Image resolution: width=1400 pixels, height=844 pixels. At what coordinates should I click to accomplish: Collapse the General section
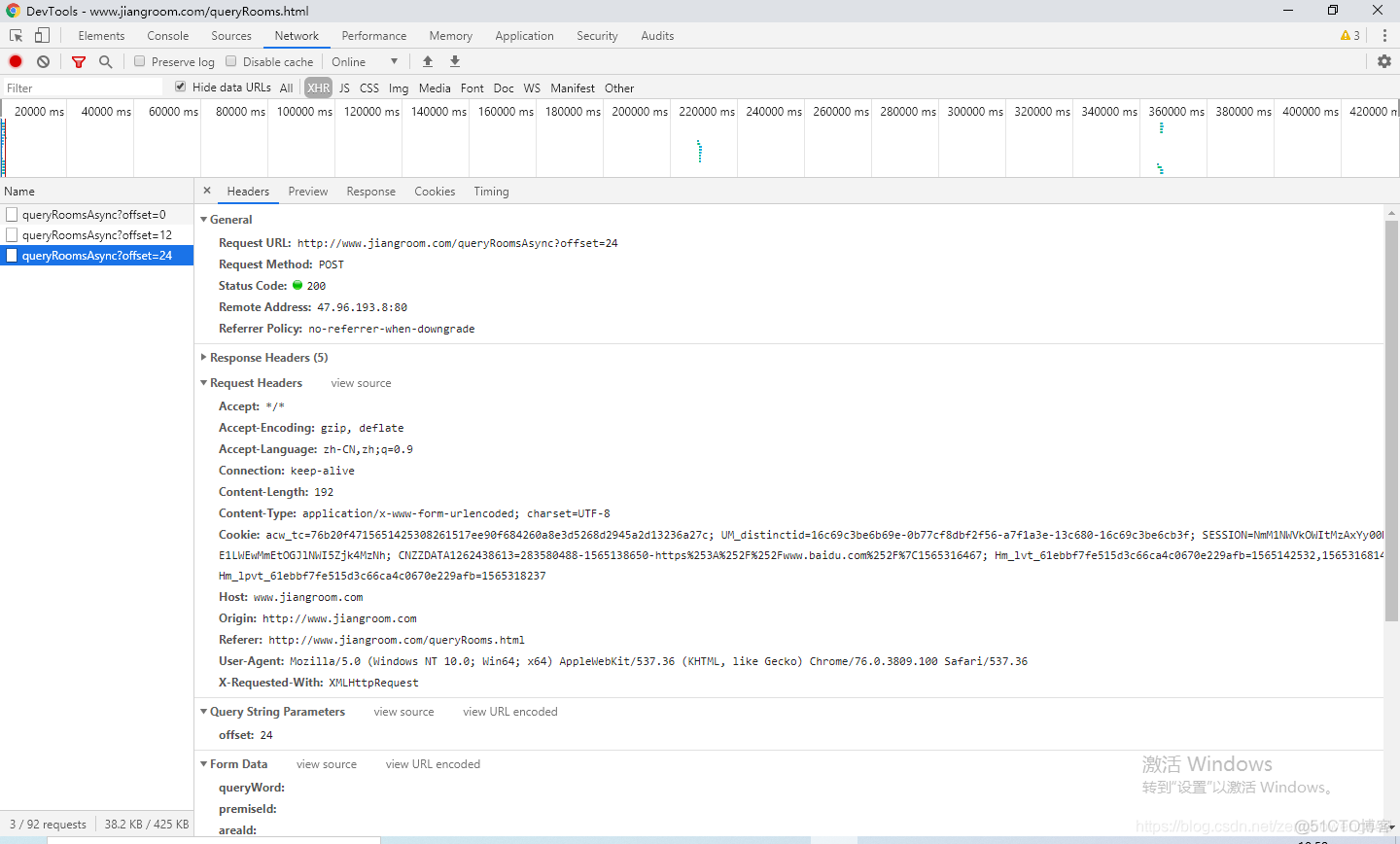tap(204, 220)
